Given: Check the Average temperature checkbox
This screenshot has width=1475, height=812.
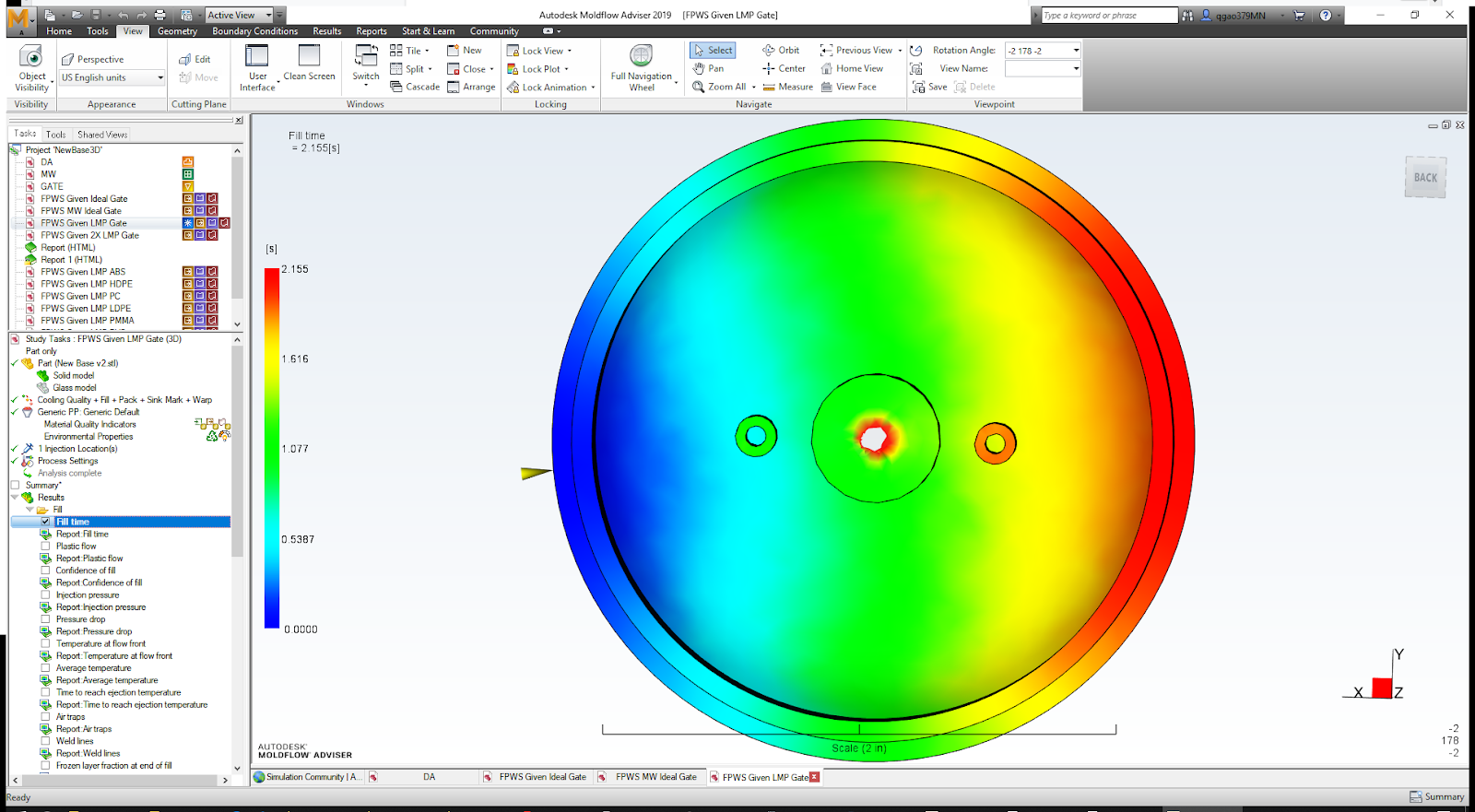Looking at the screenshot, I should point(45,668).
